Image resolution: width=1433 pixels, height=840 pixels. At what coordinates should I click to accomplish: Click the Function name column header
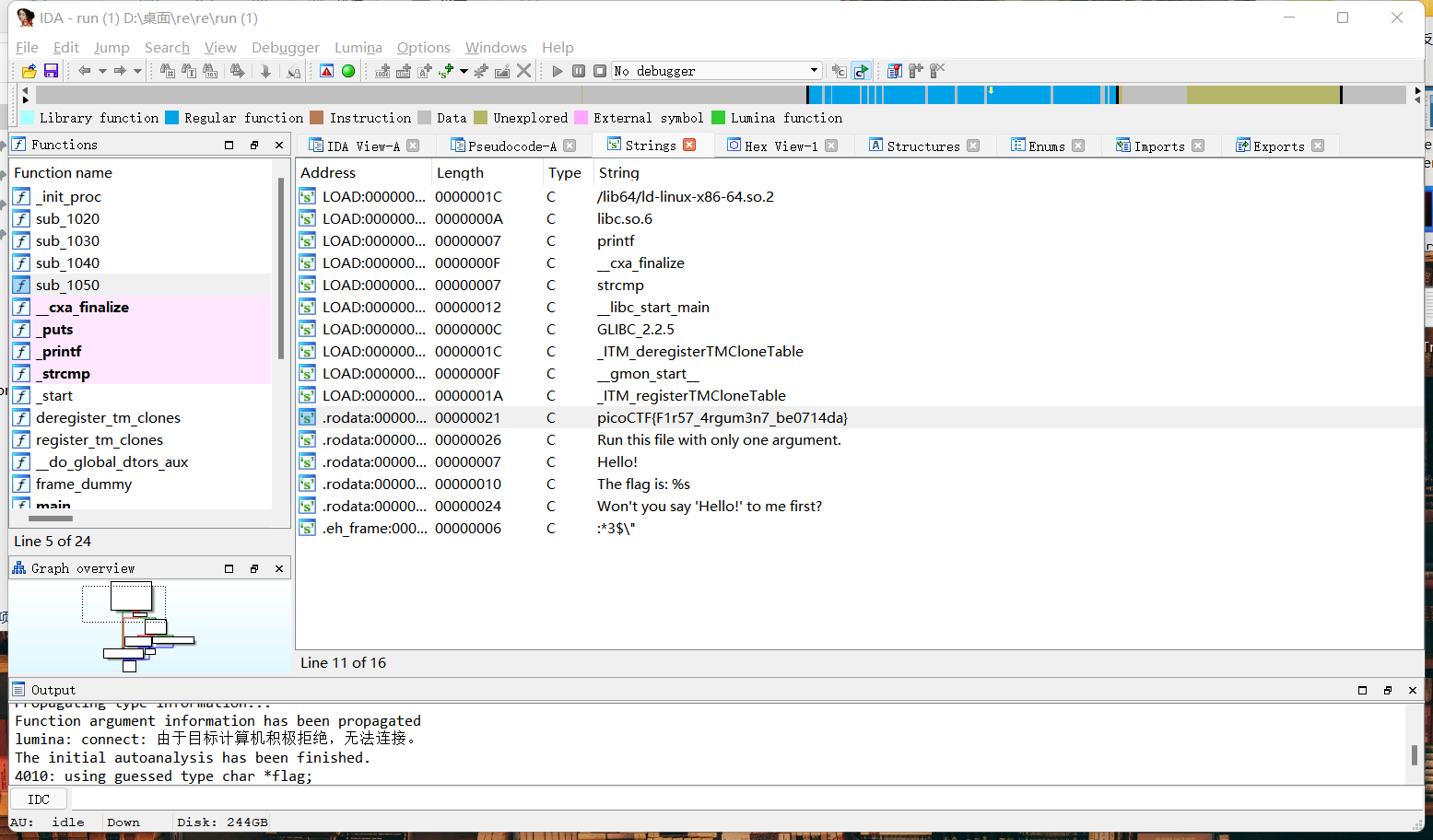click(142, 172)
